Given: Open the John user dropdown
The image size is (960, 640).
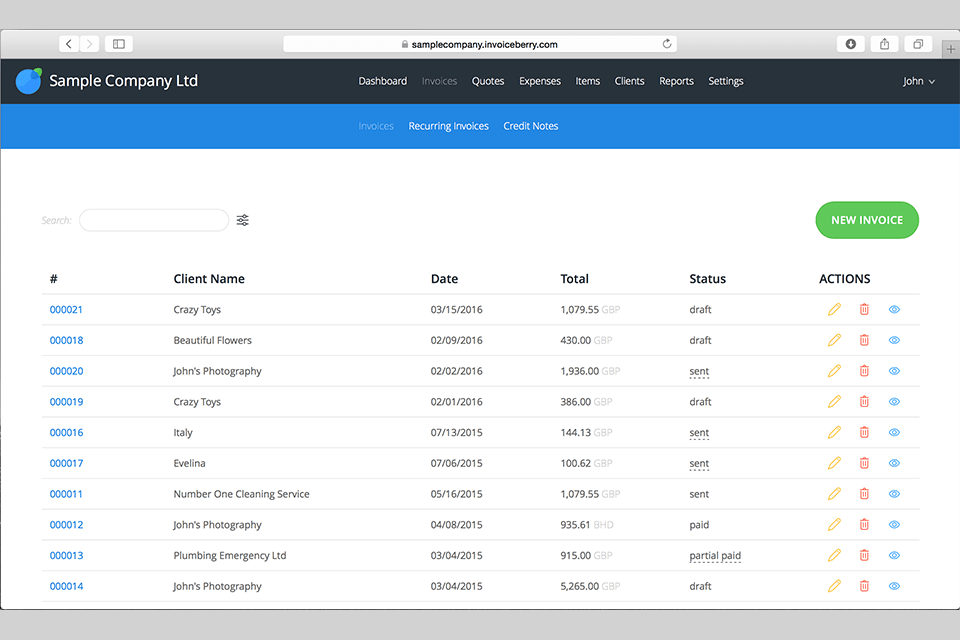Looking at the screenshot, I should pyautogui.click(x=918, y=81).
